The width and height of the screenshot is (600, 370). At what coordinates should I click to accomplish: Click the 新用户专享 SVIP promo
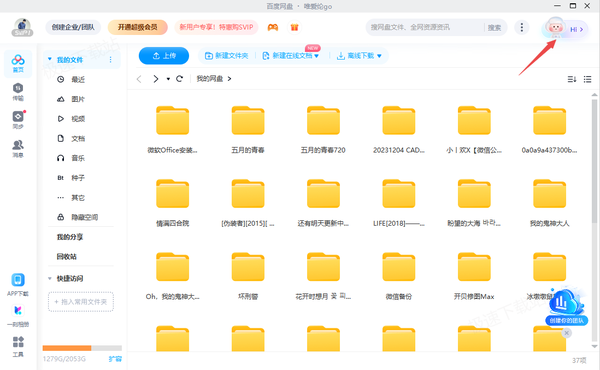[216, 27]
